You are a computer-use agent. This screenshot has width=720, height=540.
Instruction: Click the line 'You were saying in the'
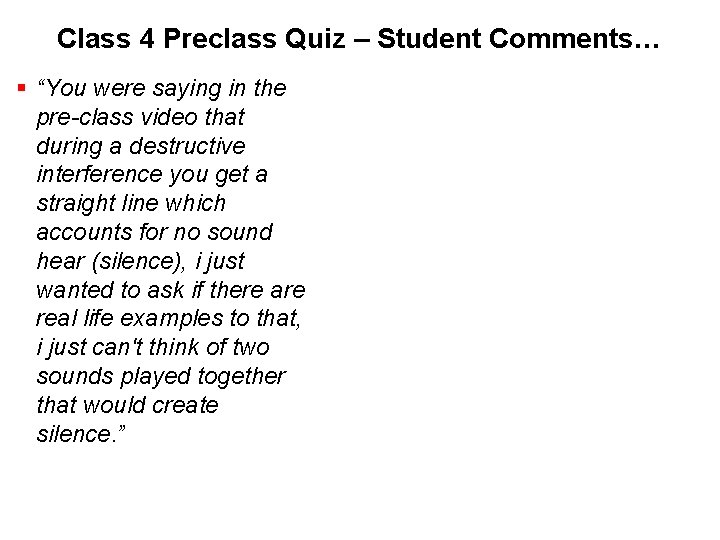click(162, 88)
